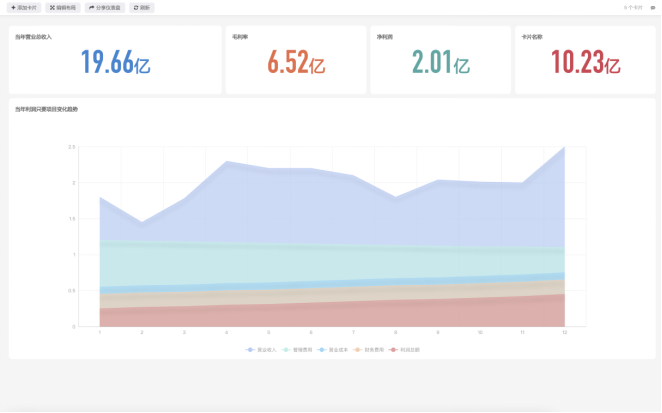Click the 添加卡片 plus button
This screenshot has width=662, height=413.
(x=24, y=8)
